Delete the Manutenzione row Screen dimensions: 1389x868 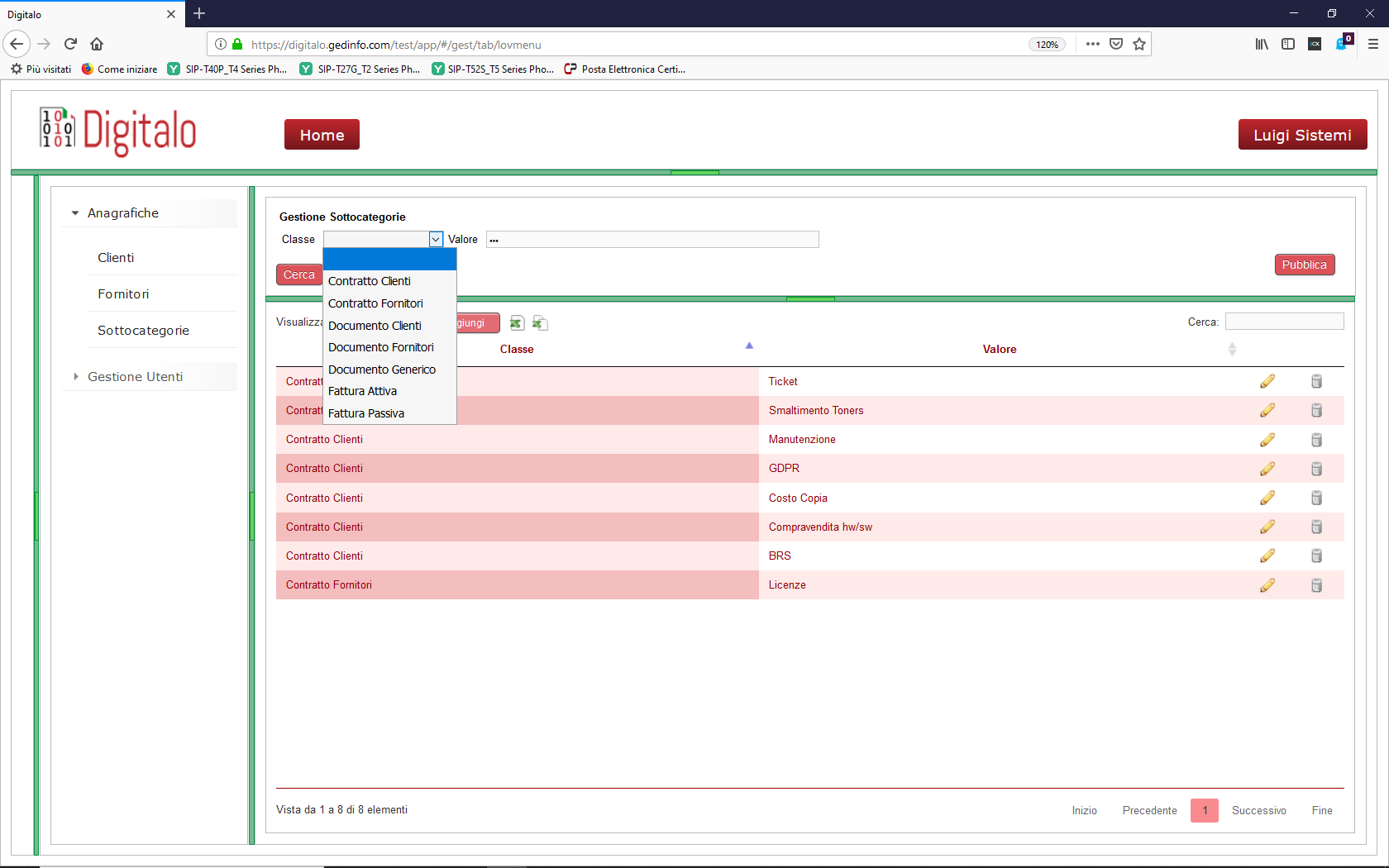point(1316,440)
